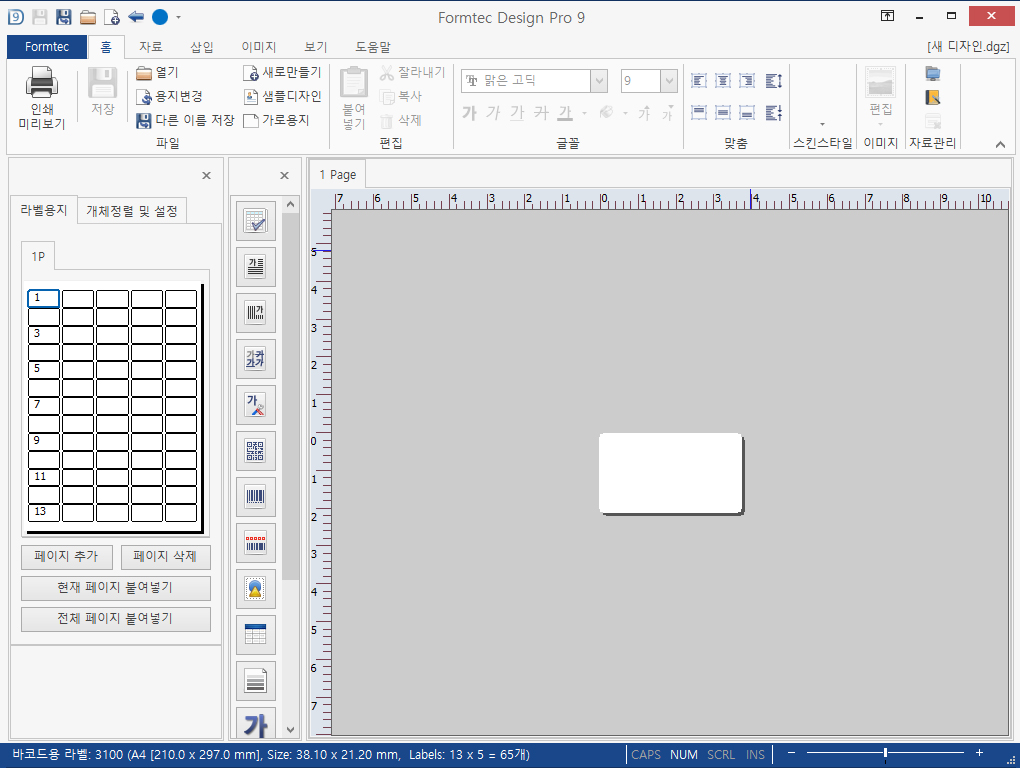
Task: Select the 1 Page canvas tab
Action: [338, 174]
